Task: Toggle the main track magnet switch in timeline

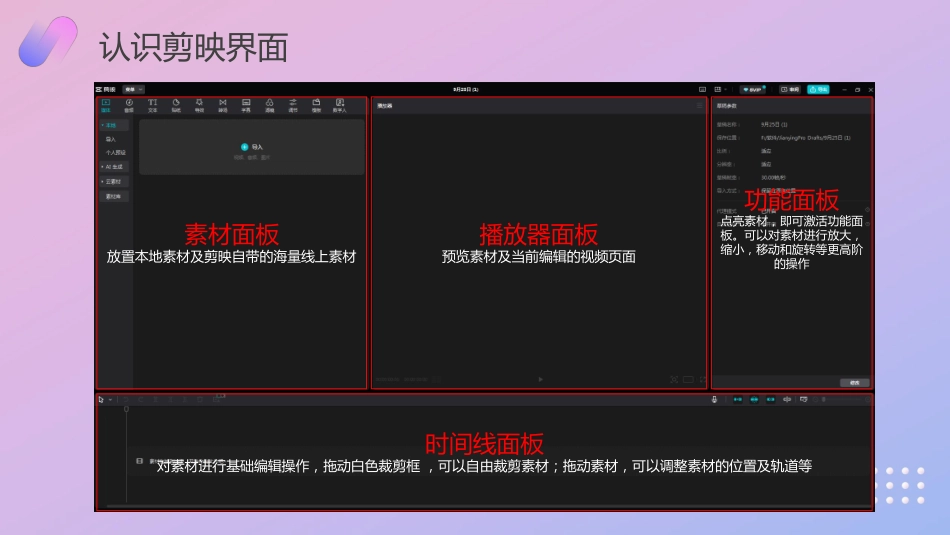Action: [738, 399]
